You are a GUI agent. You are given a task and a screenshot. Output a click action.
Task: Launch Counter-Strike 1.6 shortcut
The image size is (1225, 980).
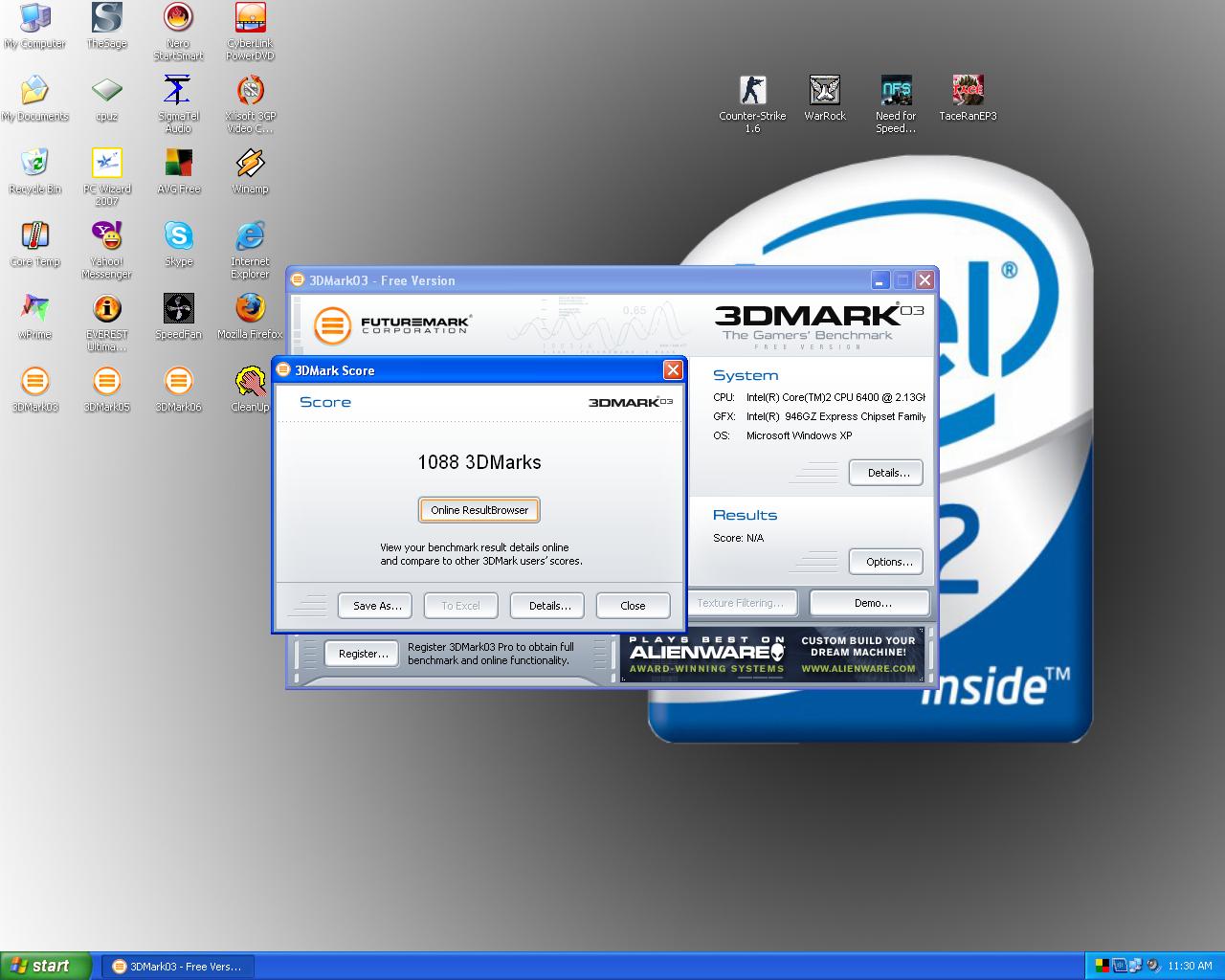click(x=752, y=104)
